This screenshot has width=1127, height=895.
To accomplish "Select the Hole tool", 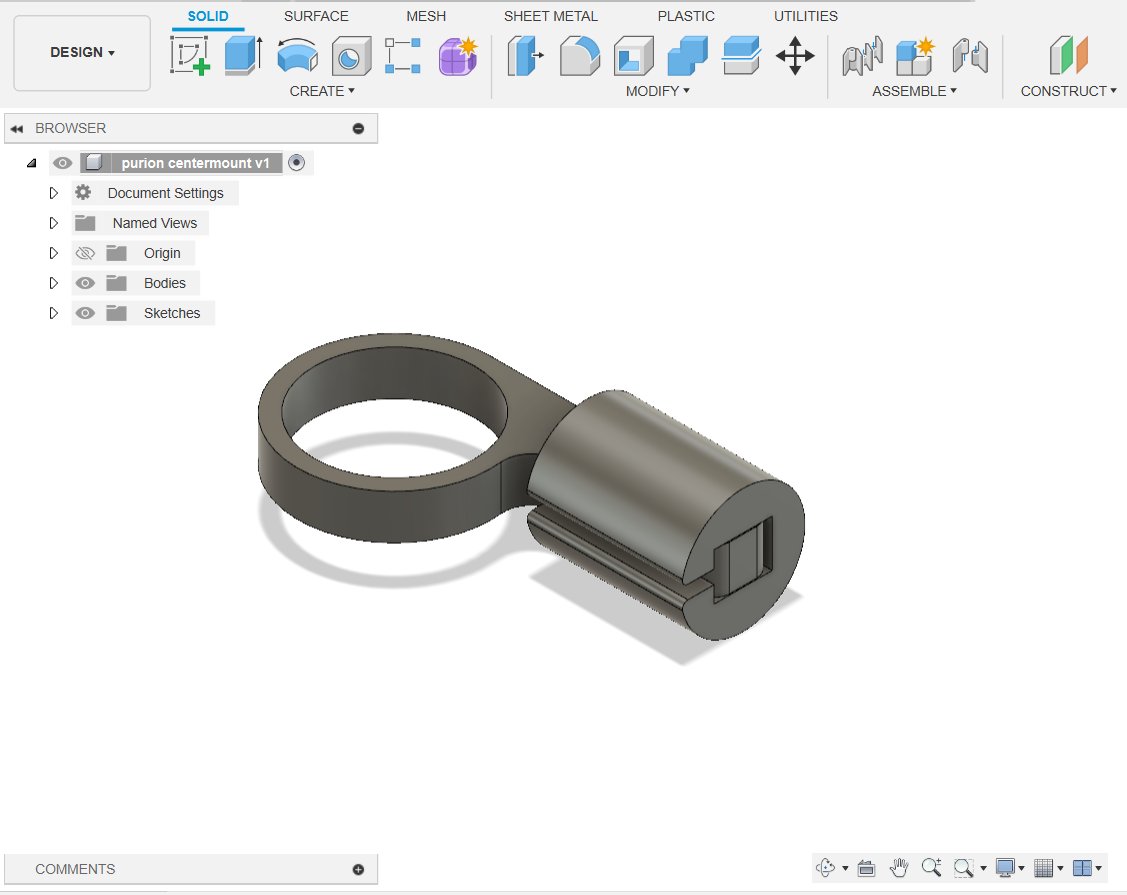I will [x=351, y=56].
